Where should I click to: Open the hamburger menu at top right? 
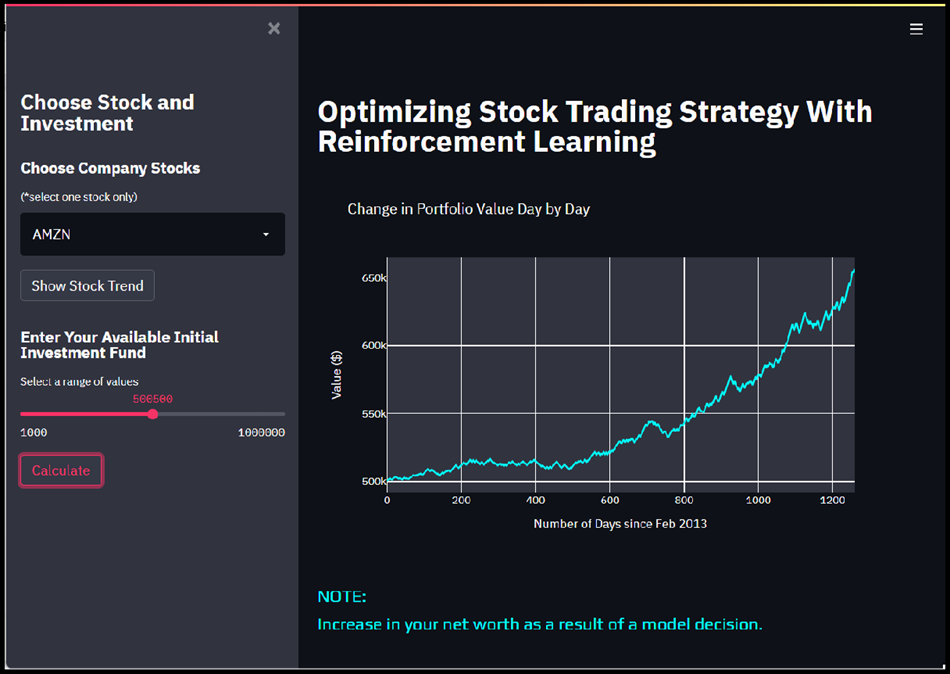tap(916, 28)
